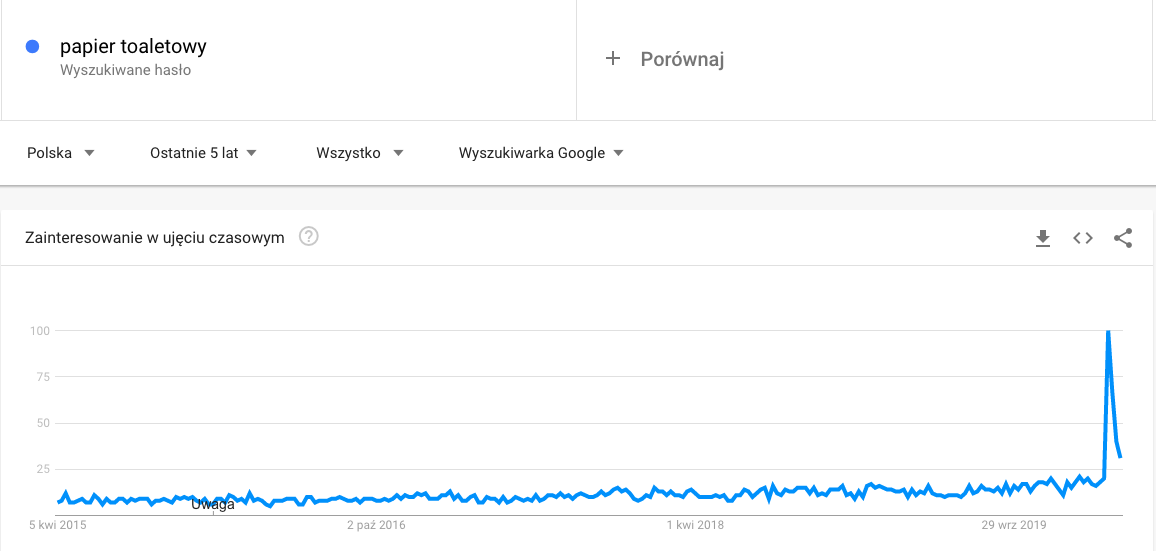Click the Uwaga note on the chart

point(212,505)
